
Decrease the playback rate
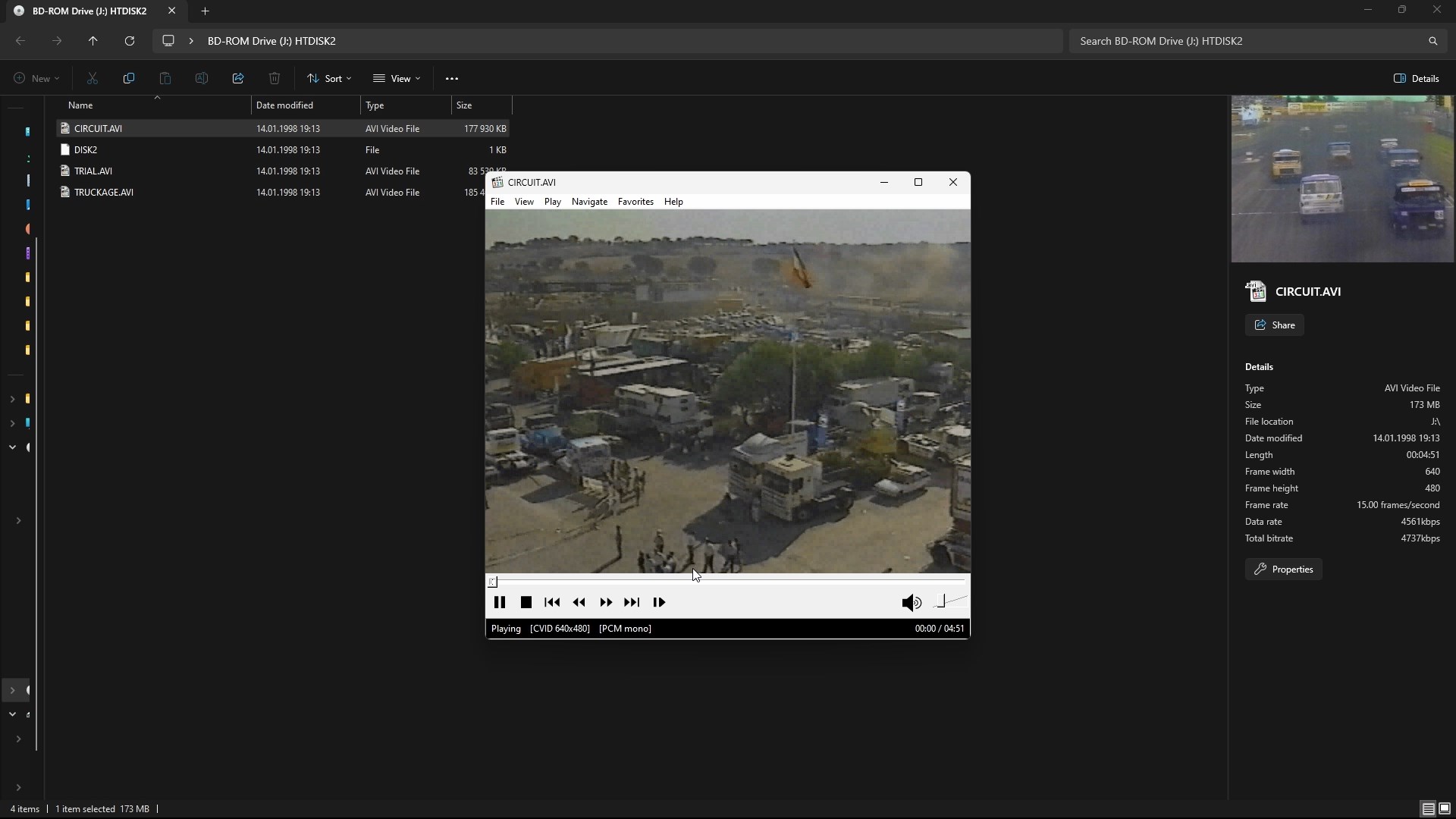pos(579,602)
